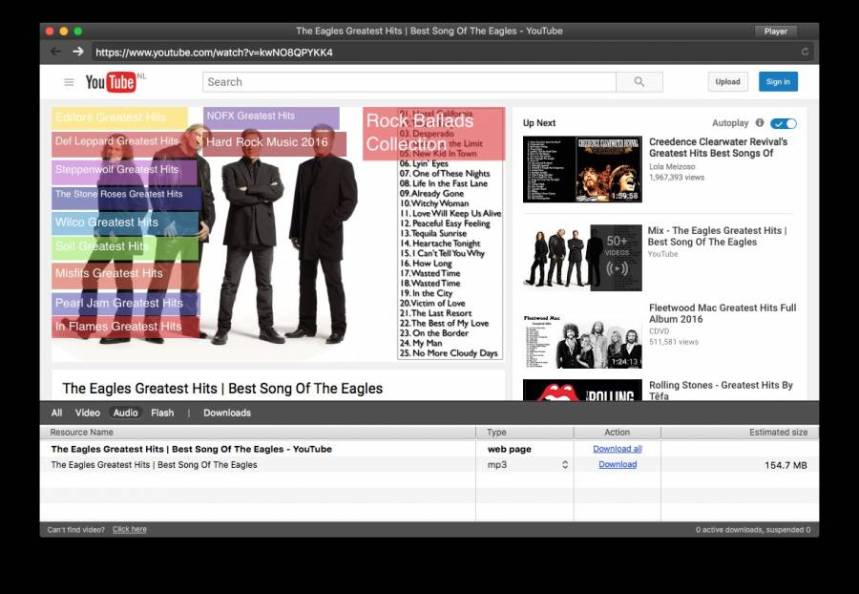Click the Rock Ballads Collection annotation

(x=433, y=133)
